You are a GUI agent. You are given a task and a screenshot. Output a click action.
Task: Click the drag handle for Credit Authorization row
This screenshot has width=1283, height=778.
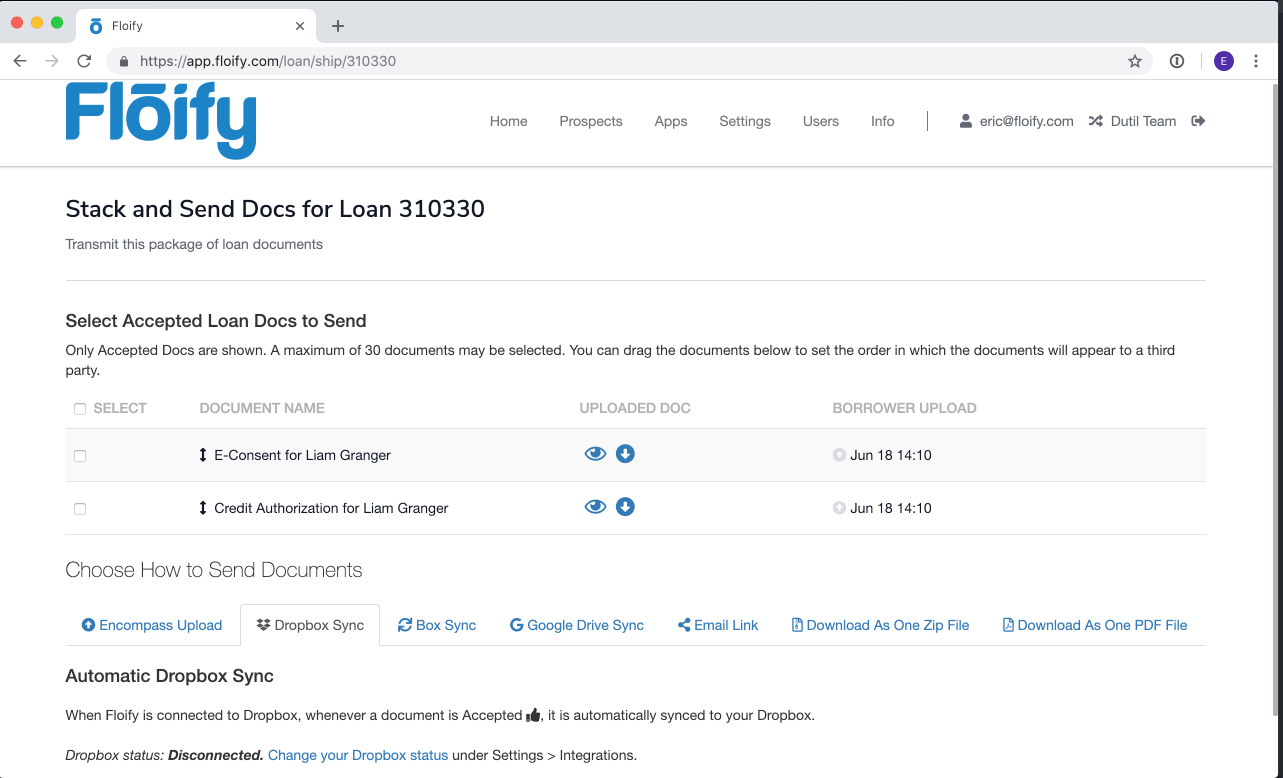click(203, 508)
